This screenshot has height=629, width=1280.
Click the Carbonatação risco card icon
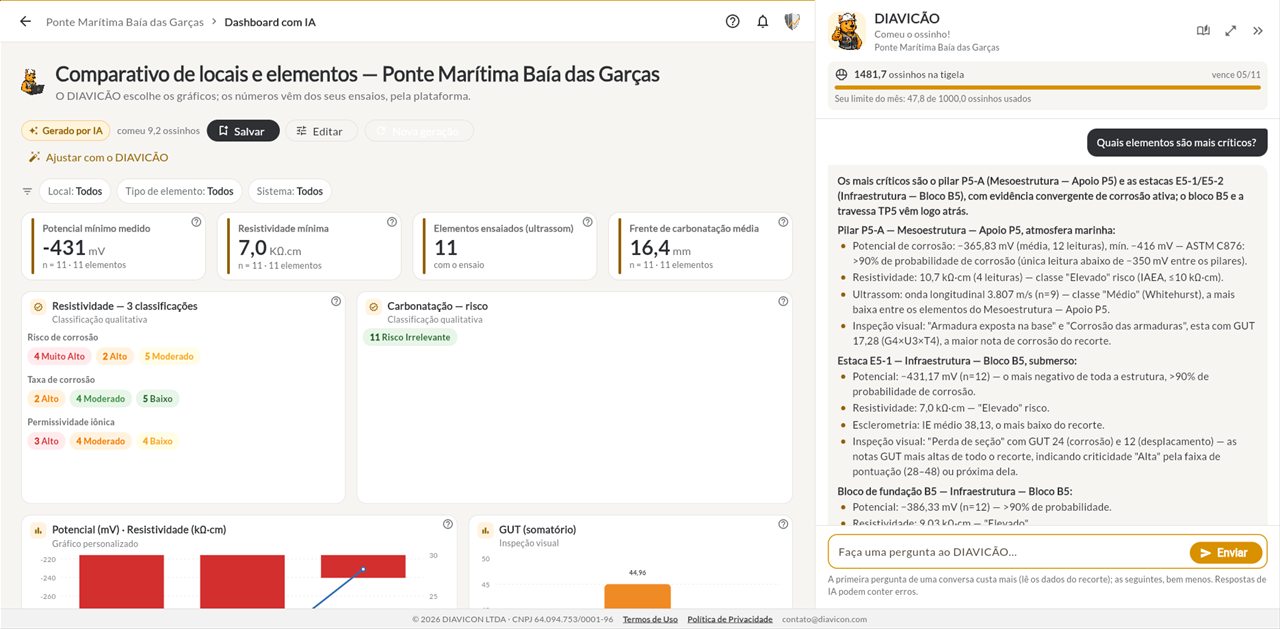(x=373, y=306)
